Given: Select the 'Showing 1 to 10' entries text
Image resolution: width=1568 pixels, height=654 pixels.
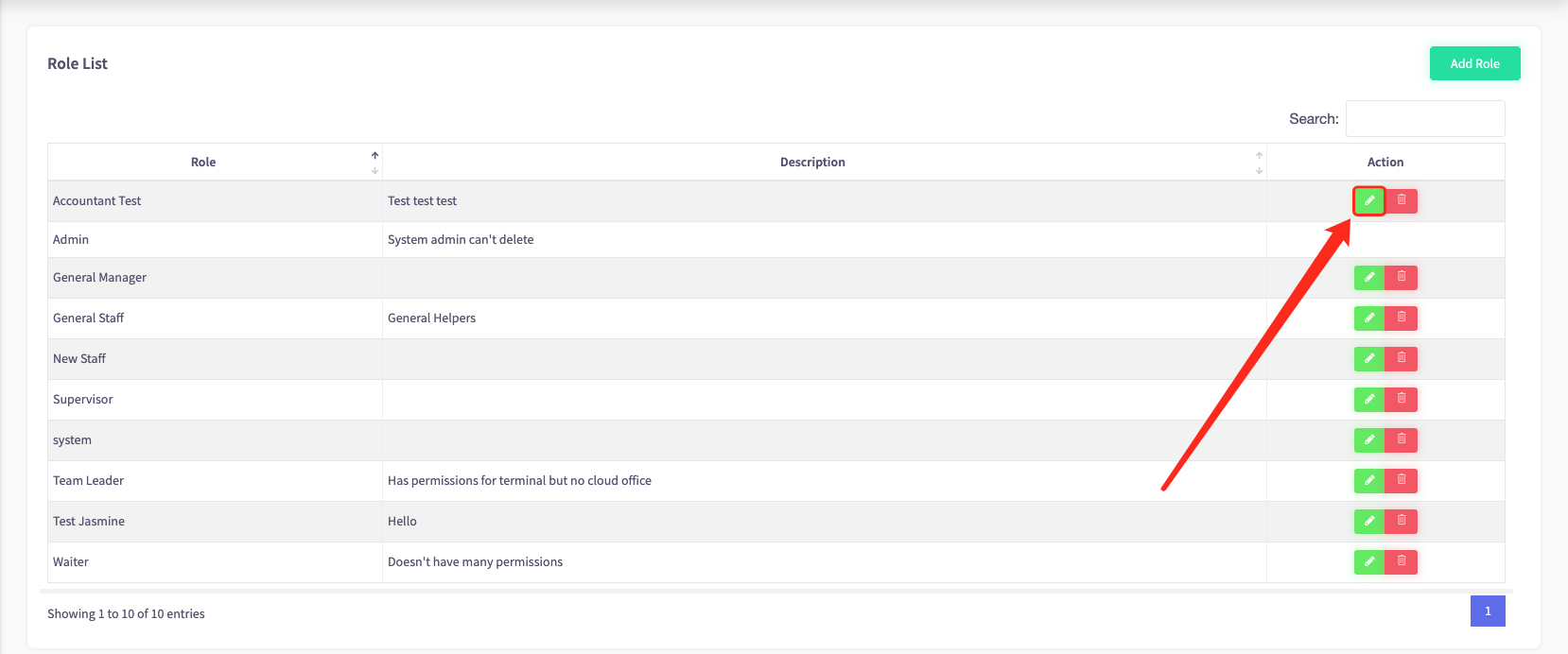Looking at the screenshot, I should click(126, 613).
